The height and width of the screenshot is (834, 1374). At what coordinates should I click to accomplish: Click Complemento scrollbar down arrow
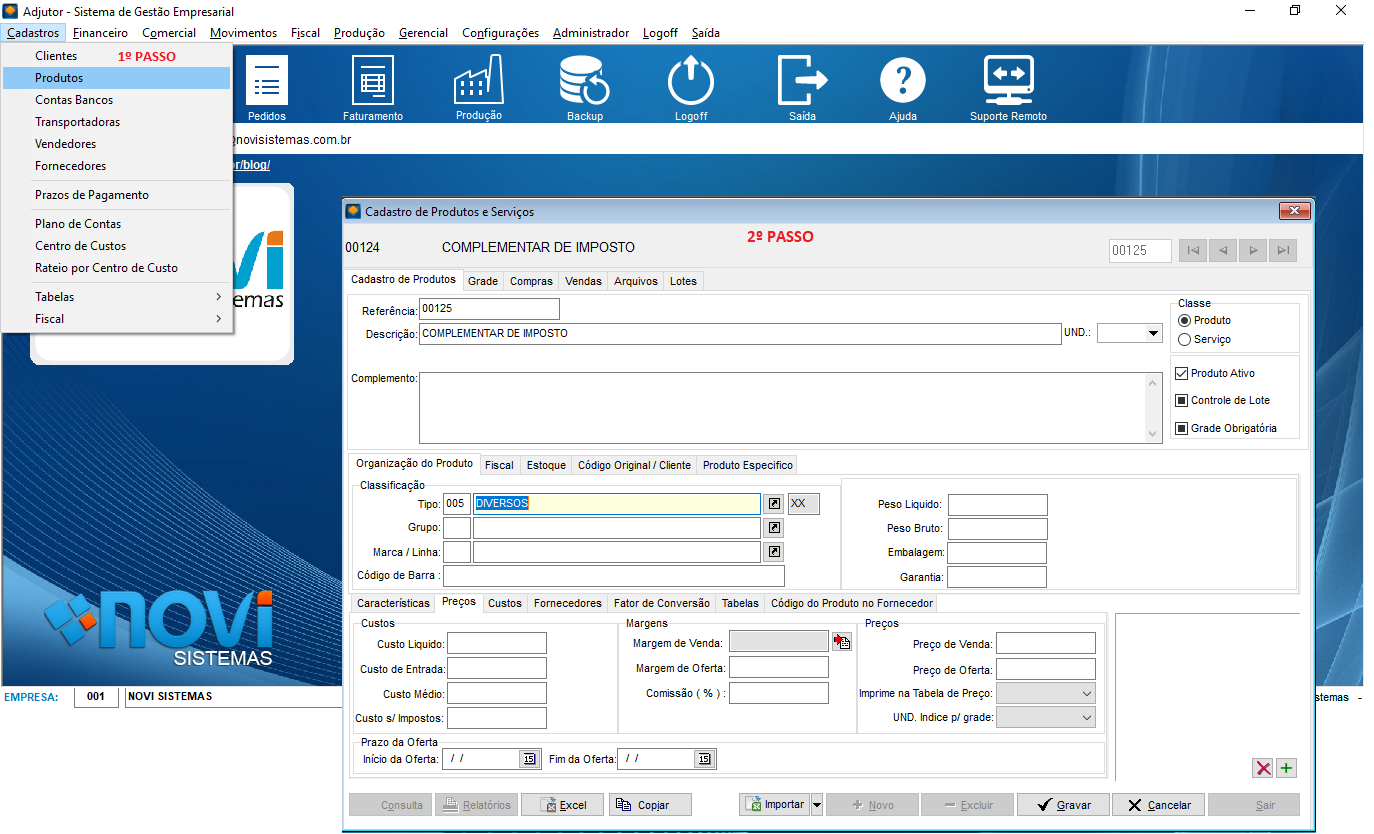(x=1154, y=434)
